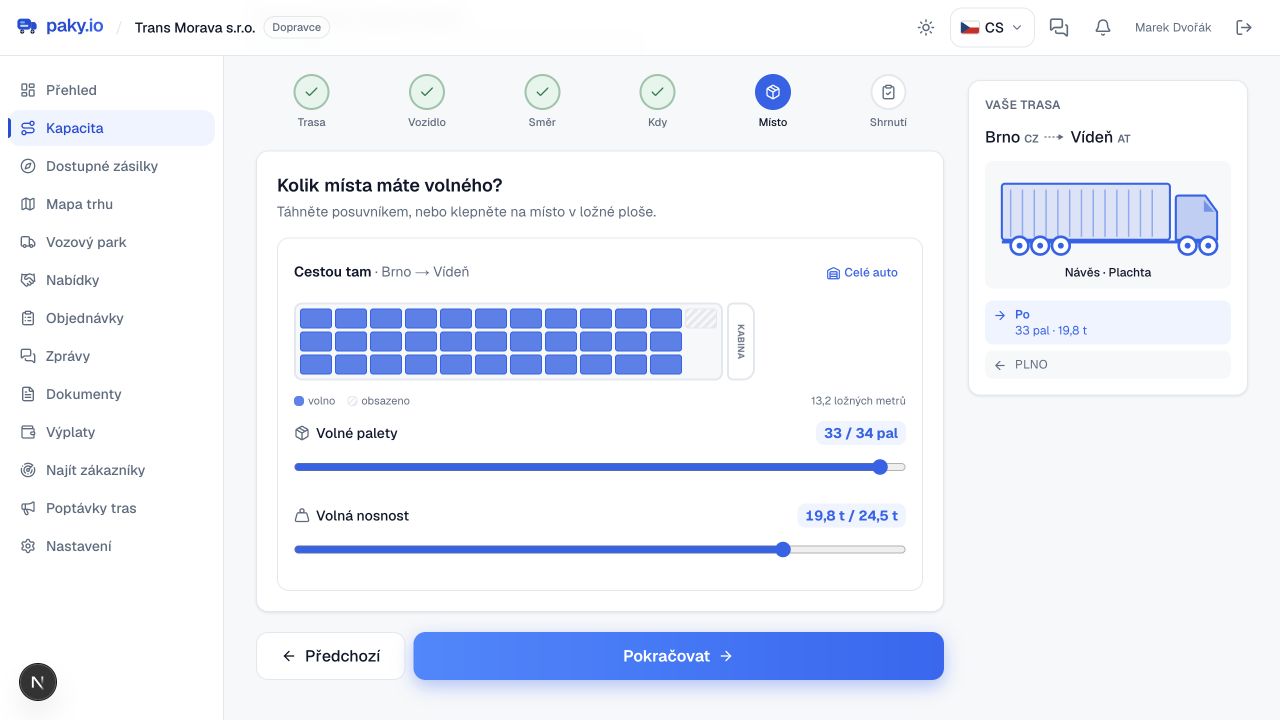1280x720 pixels.
Task: Click the Kdy step checkmark circle
Action: click(x=657, y=92)
